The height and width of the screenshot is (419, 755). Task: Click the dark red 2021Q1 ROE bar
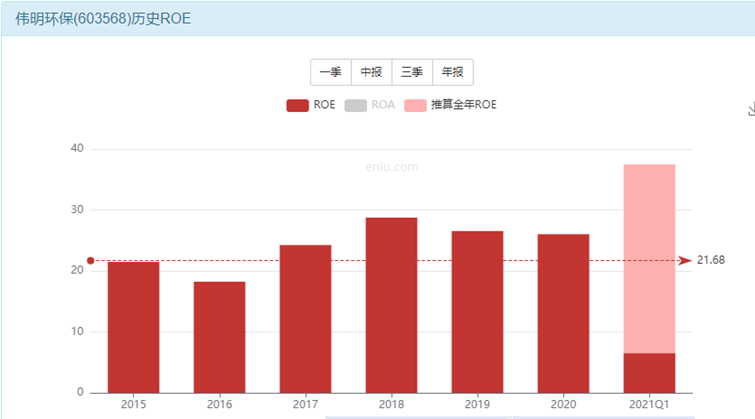click(x=649, y=373)
